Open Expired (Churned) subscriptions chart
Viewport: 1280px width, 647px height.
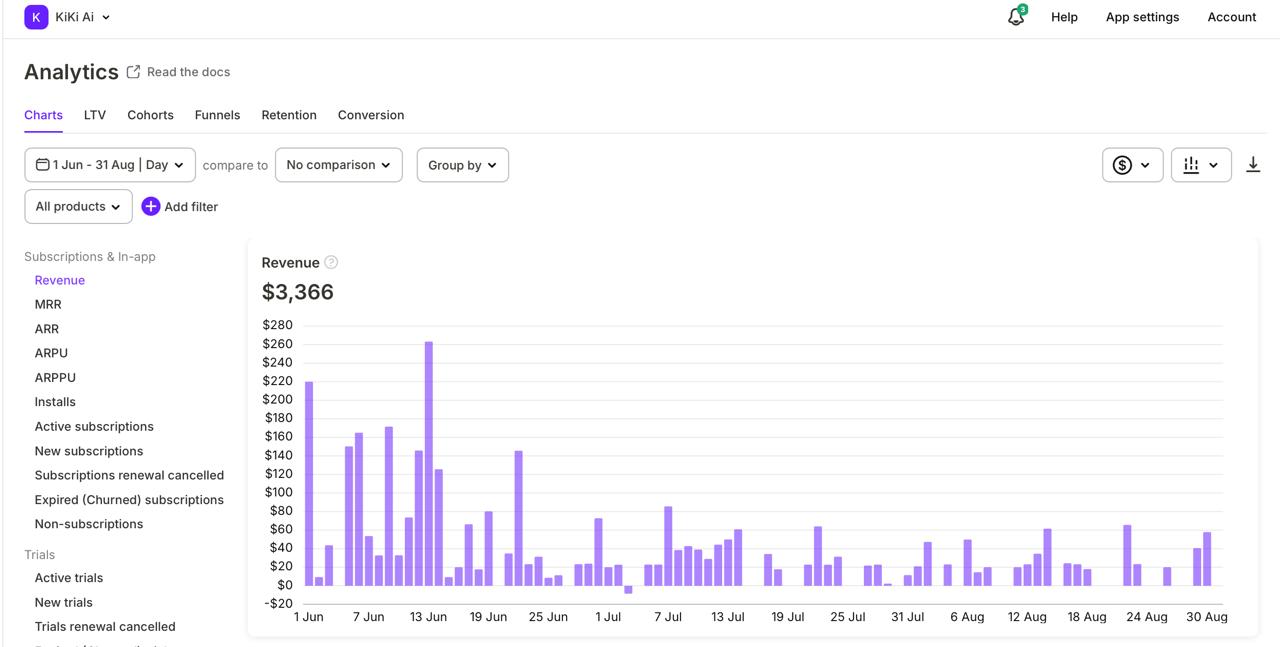(x=129, y=500)
